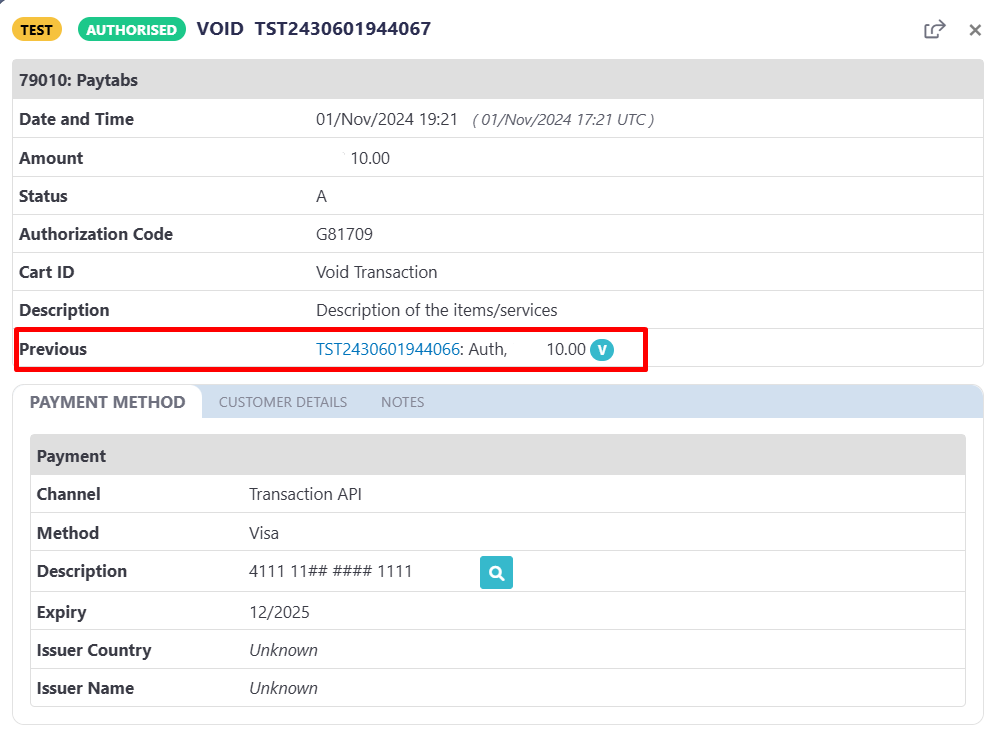Click the expiry value 12/2025
991x735 pixels.
(279, 612)
